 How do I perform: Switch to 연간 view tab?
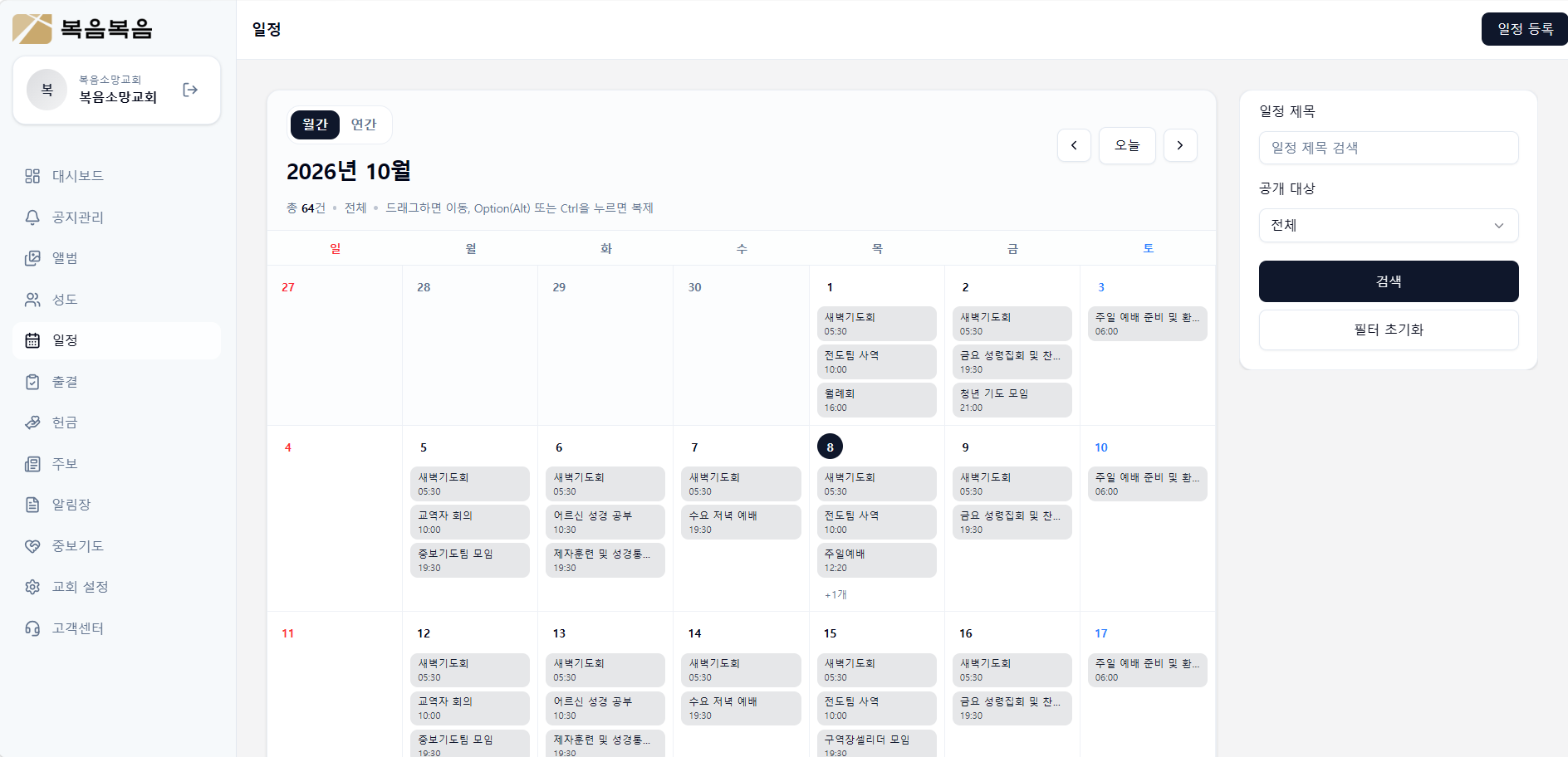coord(364,125)
